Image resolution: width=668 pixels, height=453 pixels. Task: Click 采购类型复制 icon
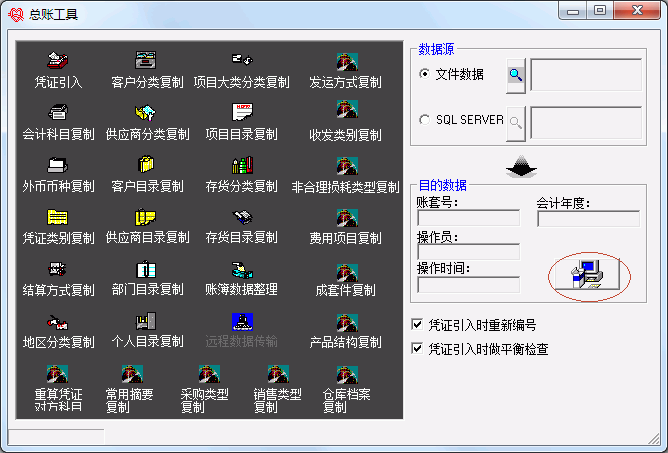click(209, 374)
